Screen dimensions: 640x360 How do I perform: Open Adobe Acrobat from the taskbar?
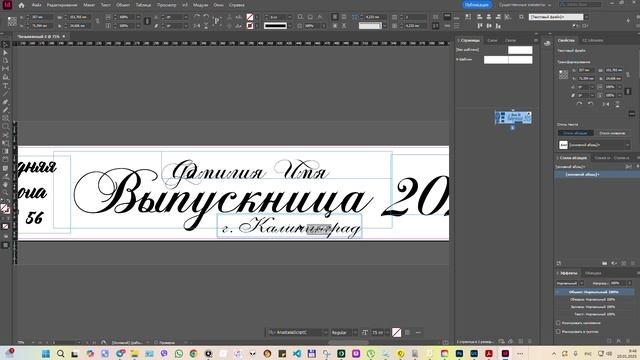tap(489, 353)
